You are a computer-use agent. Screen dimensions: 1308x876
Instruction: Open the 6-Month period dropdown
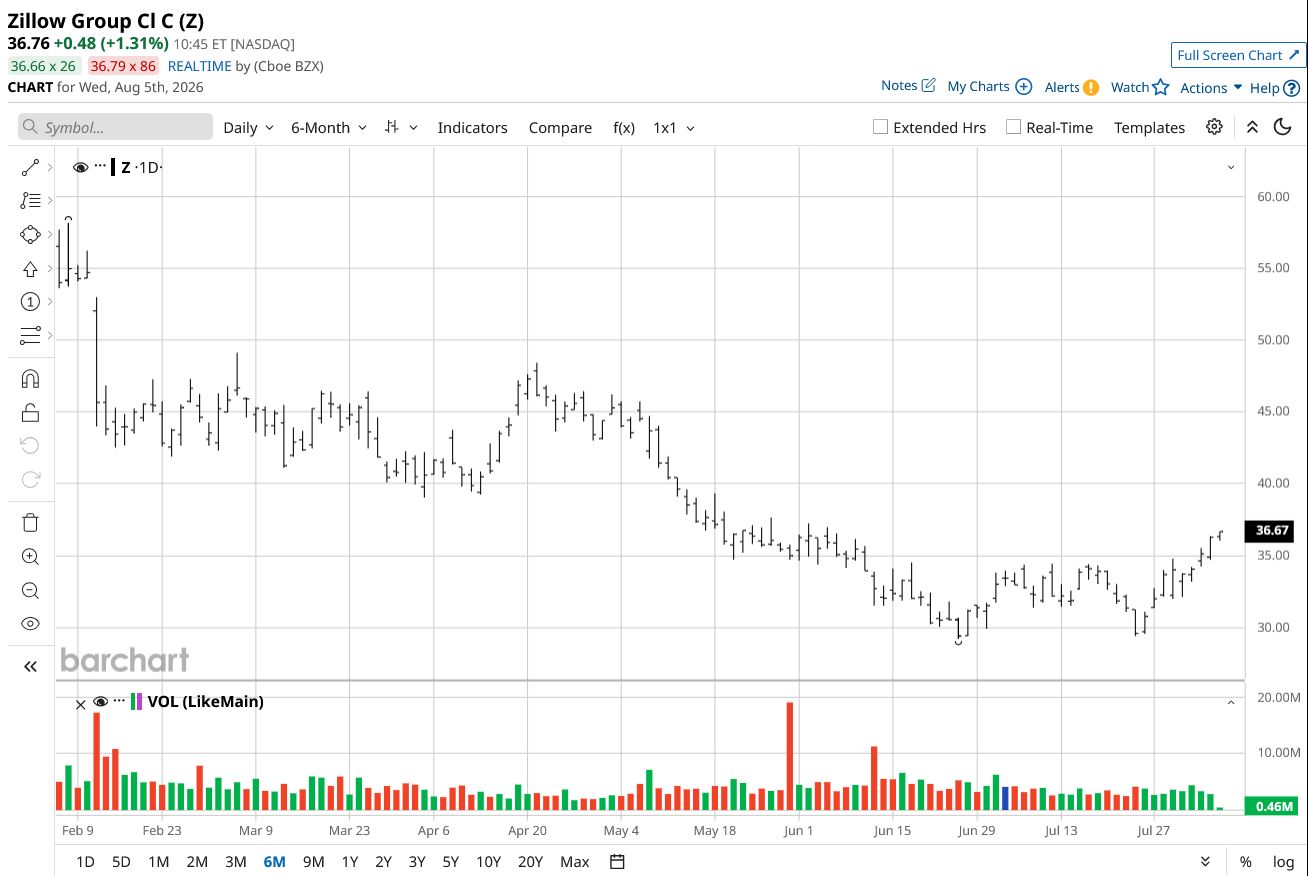329,127
